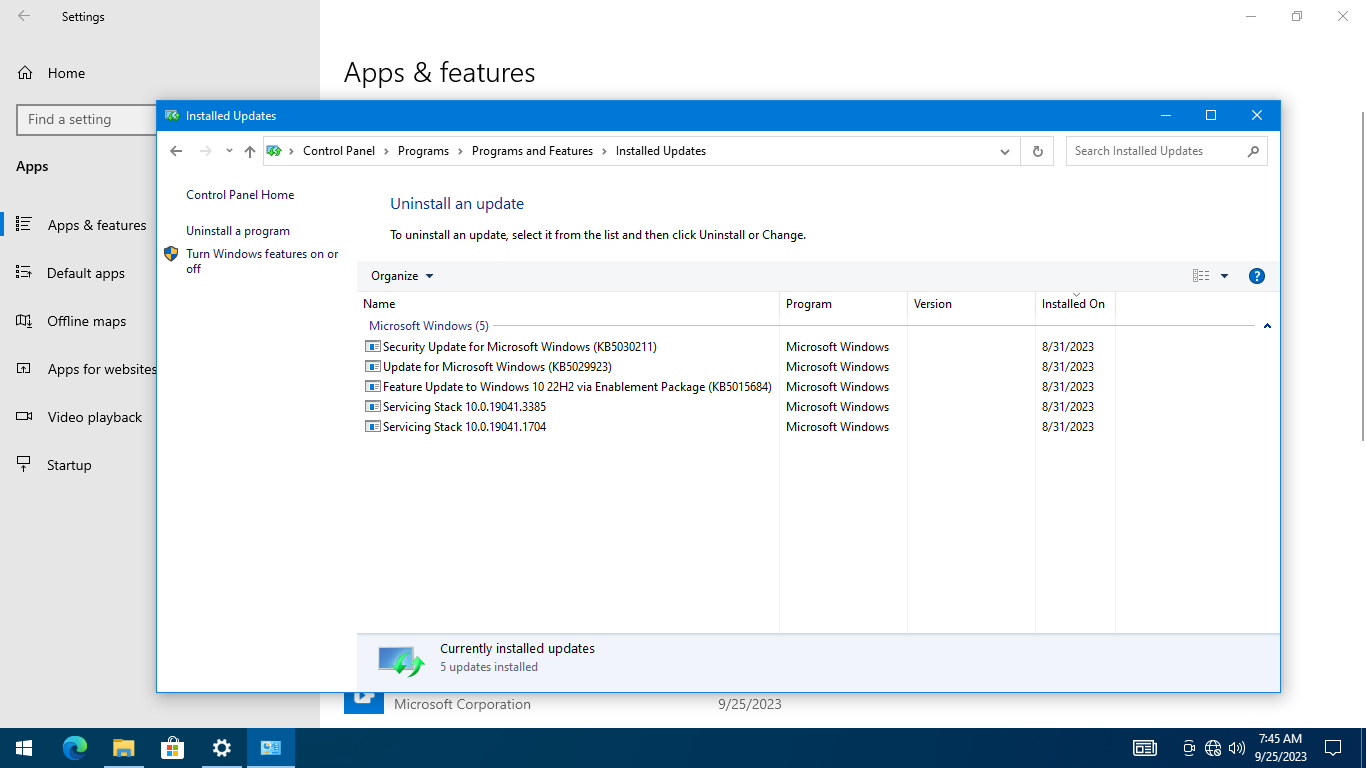Click Turn Windows features on or off

(x=262, y=261)
